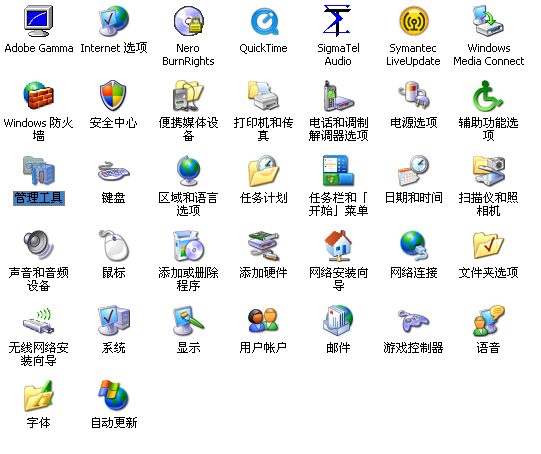
Task: Click the SigmaTel Audio icon
Action: click(x=337, y=21)
